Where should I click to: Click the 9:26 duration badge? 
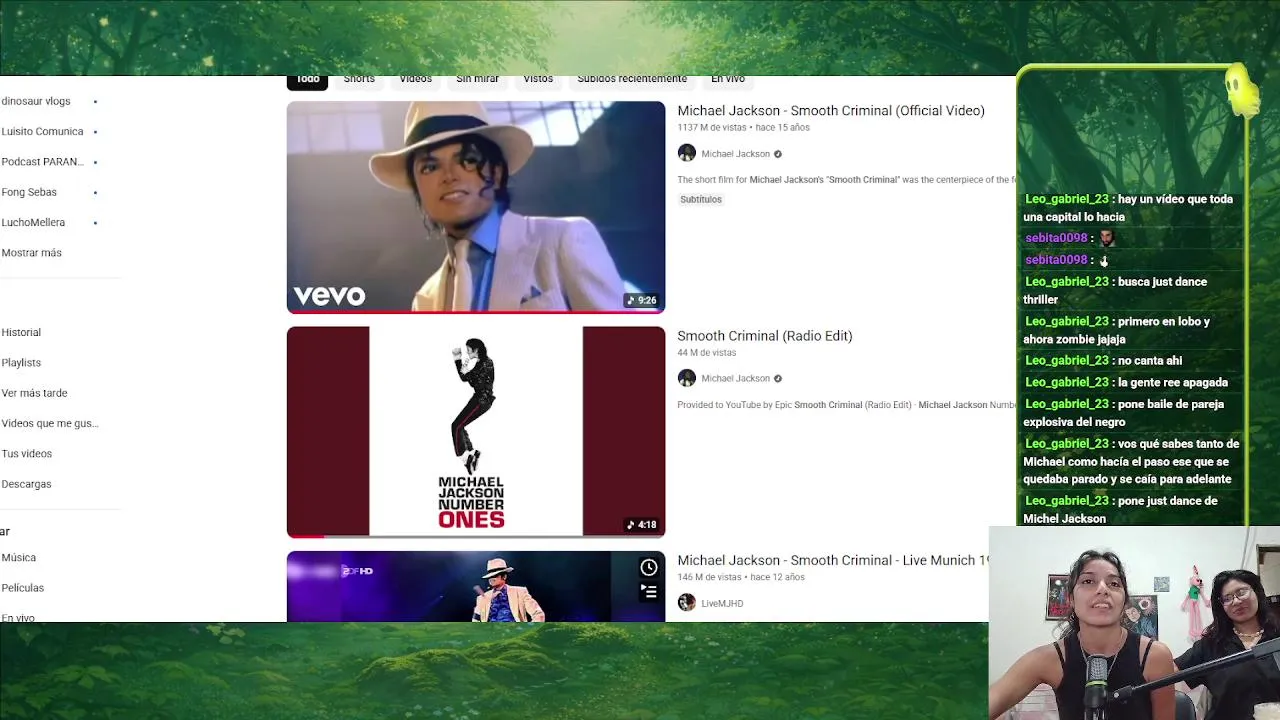click(642, 300)
